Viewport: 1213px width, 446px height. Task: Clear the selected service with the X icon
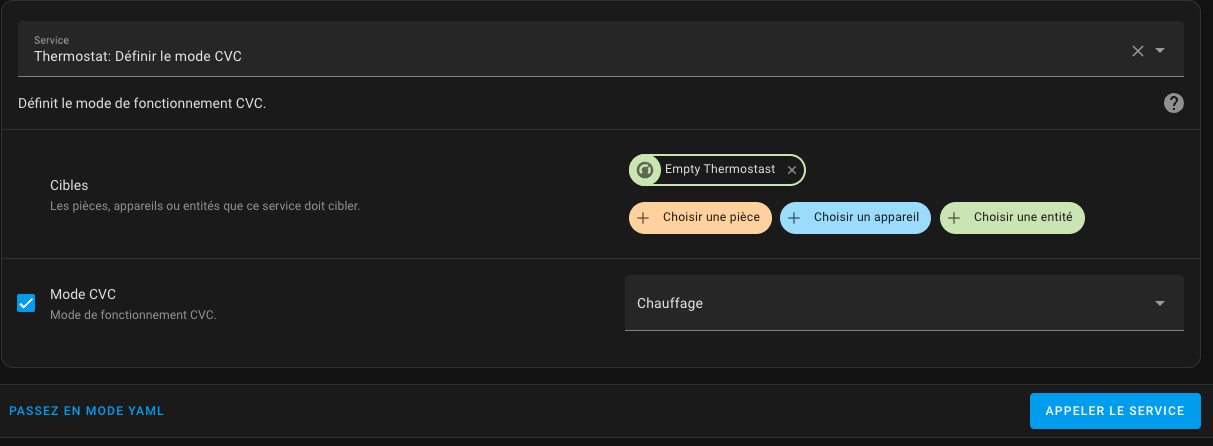1137,51
